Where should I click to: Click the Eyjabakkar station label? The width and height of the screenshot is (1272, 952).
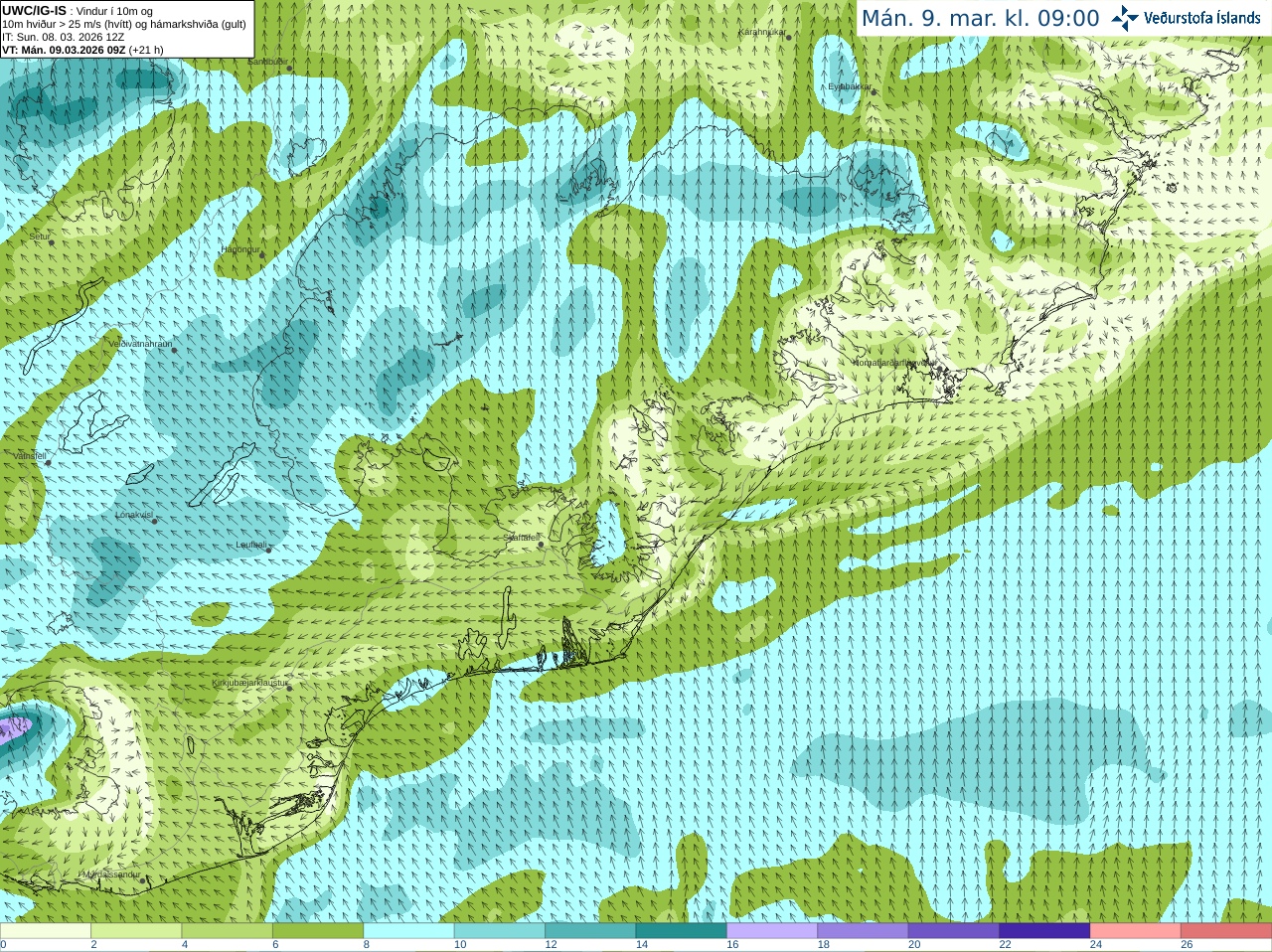850,87
